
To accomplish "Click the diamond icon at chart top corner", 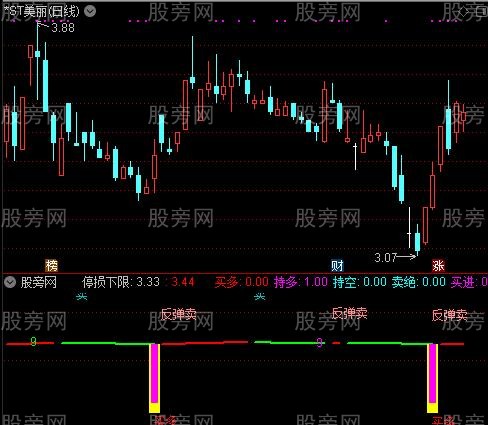I will tap(464, 12).
